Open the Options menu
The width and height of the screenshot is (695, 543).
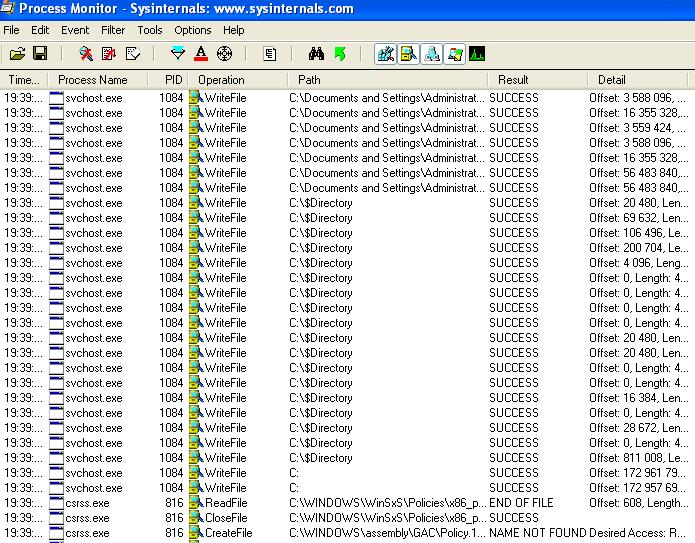tap(192, 30)
